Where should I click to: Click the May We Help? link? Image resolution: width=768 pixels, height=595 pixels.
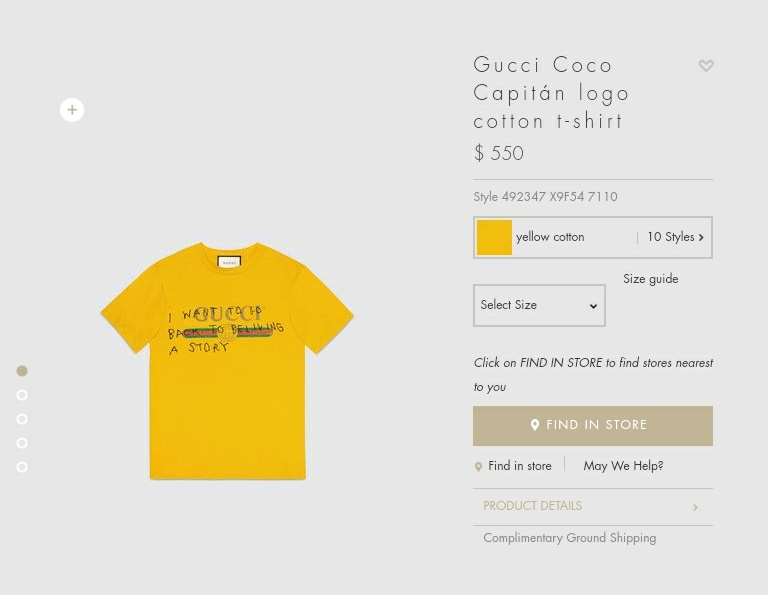tap(623, 466)
